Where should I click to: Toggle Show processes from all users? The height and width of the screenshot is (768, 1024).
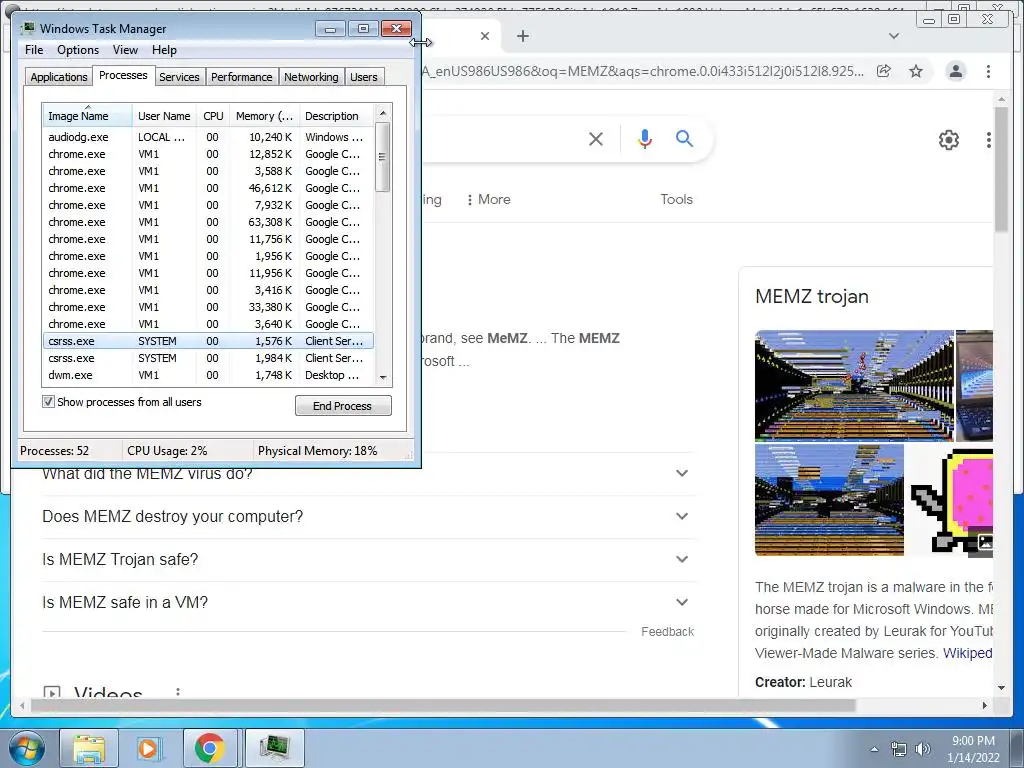click(48, 402)
